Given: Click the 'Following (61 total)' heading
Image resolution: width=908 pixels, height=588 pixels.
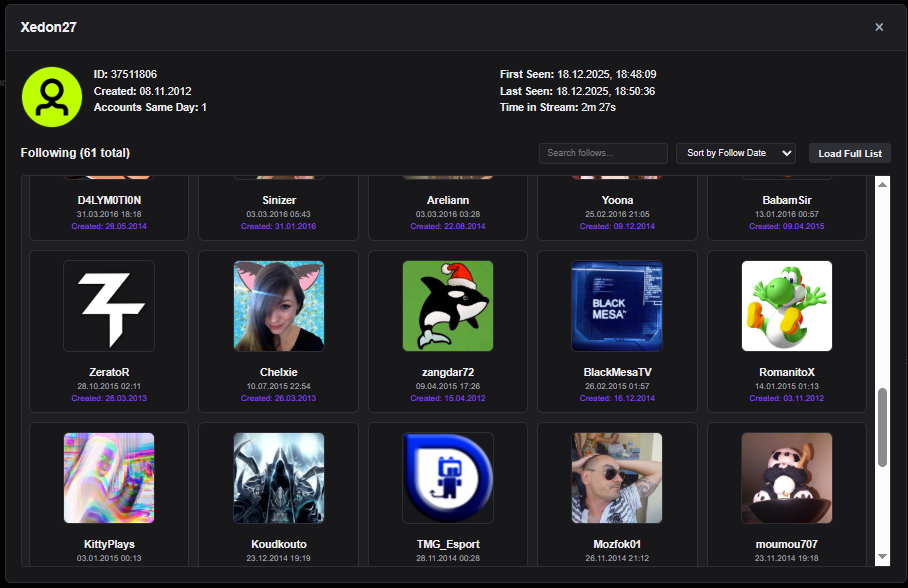Looking at the screenshot, I should [75, 153].
